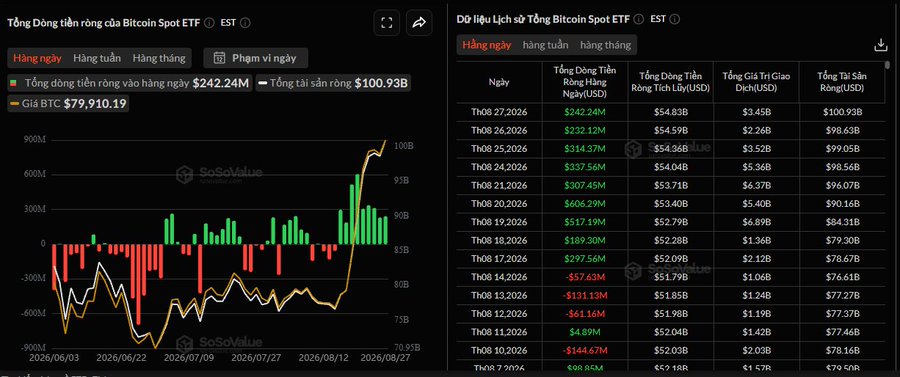Click the -$61.16M outflow value
The height and width of the screenshot is (377, 900).
tap(585, 314)
